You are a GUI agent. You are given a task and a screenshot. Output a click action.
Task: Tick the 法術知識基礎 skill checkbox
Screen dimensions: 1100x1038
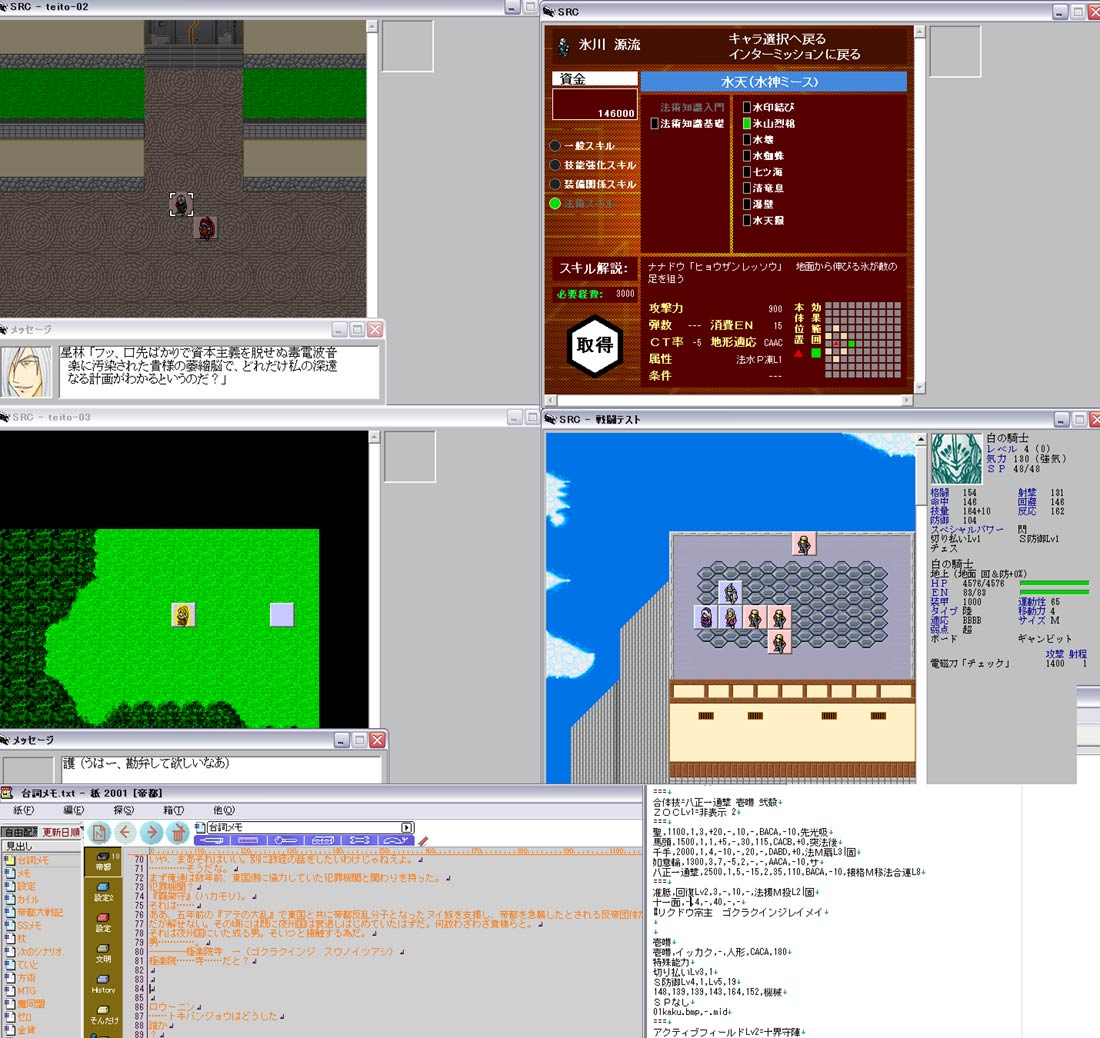coord(655,123)
